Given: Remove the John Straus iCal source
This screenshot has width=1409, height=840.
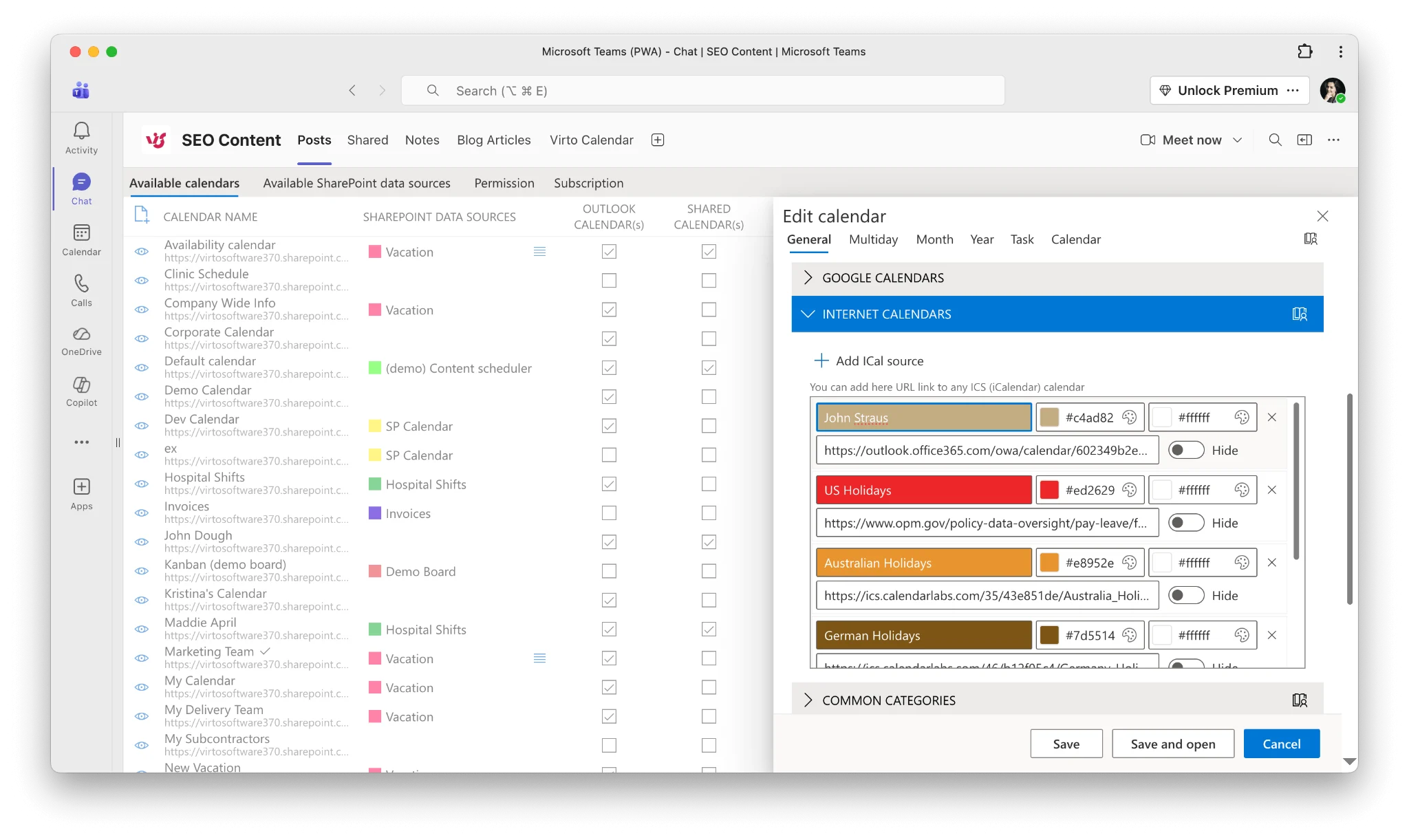Looking at the screenshot, I should point(1271,417).
